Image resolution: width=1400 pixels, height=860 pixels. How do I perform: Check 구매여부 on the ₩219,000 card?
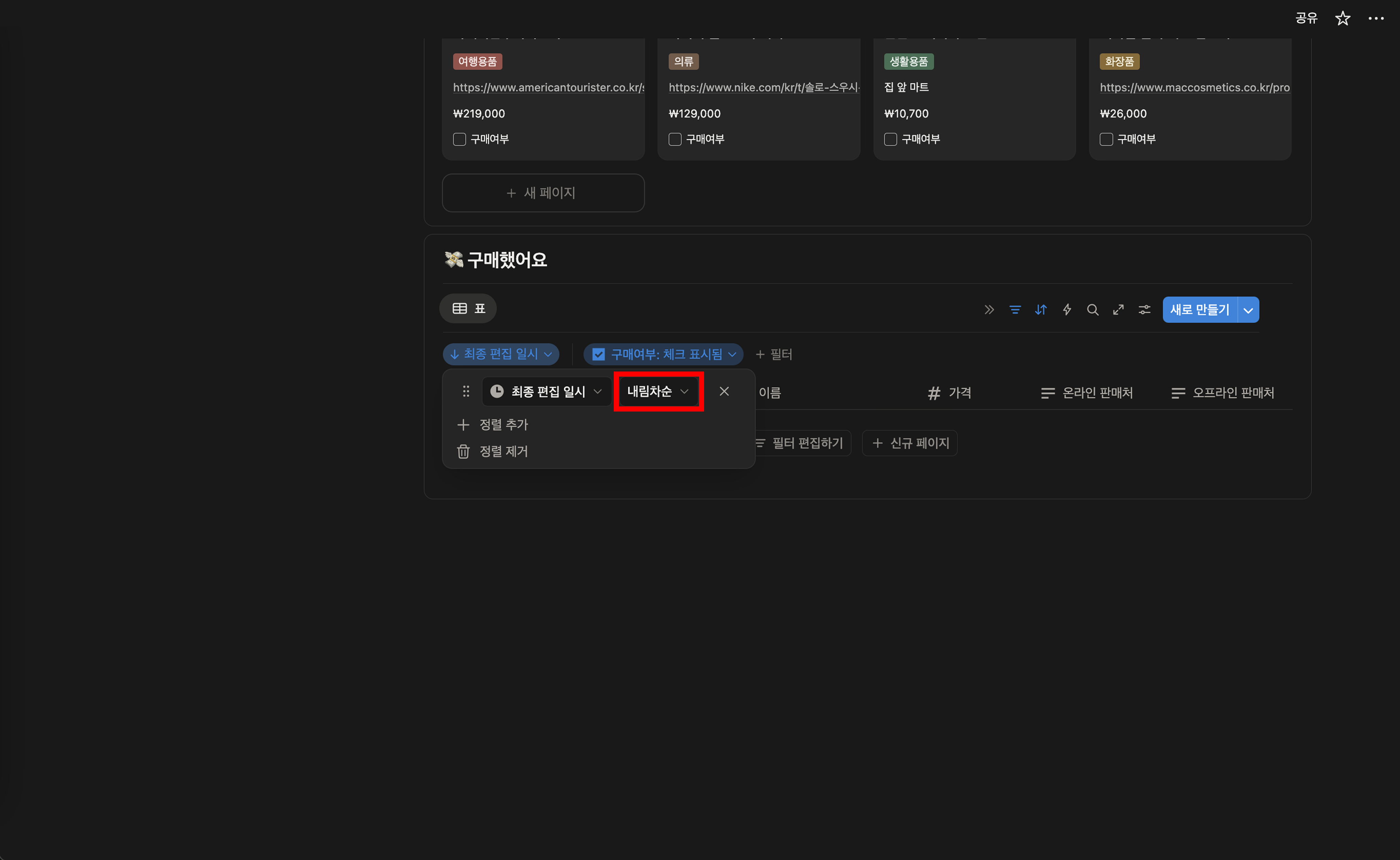[x=459, y=139]
